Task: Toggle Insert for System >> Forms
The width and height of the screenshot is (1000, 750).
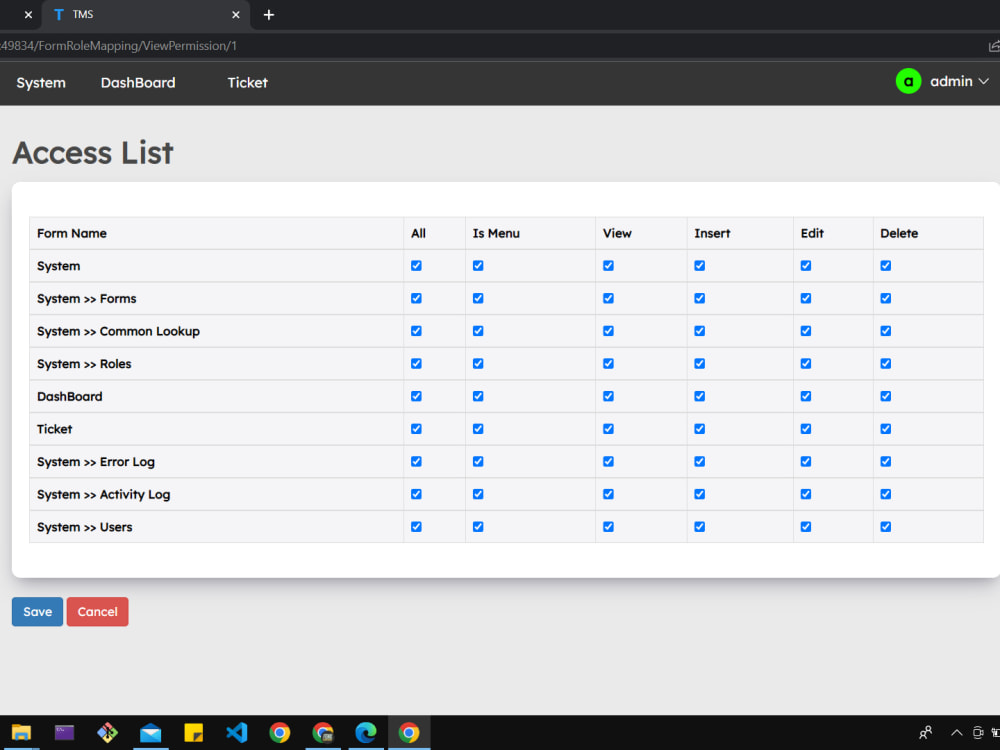Action: point(700,298)
